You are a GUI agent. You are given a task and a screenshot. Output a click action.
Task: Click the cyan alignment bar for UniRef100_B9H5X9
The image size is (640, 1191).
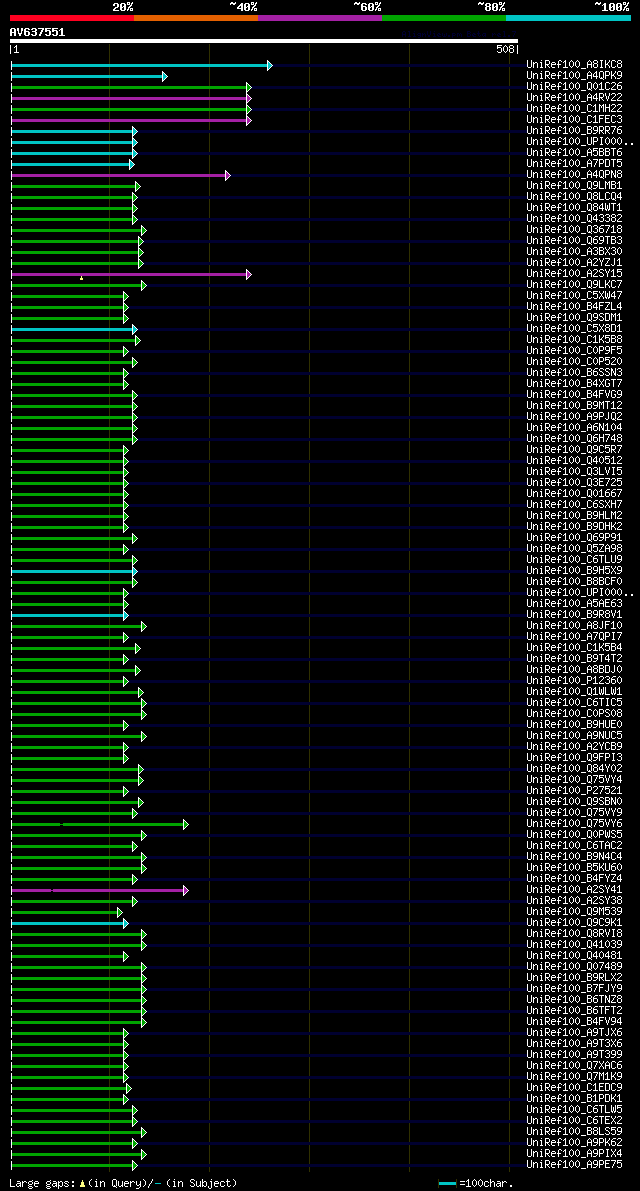click(x=74, y=571)
